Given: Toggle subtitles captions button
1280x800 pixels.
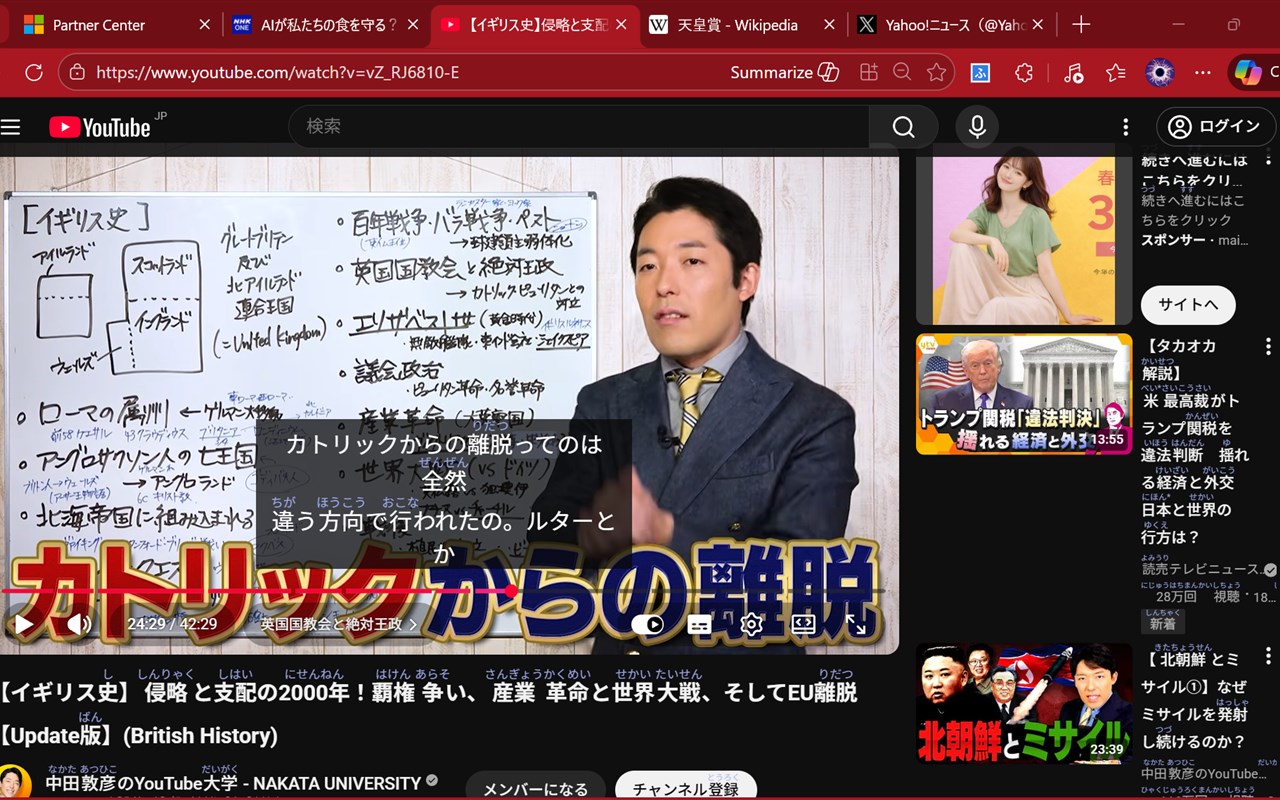Looking at the screenshot, I should (699, 624).
